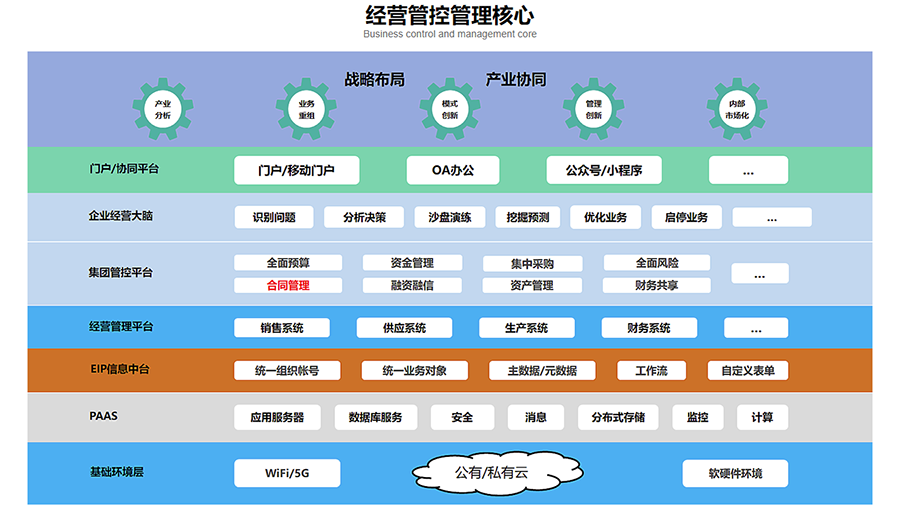This screenshot has height=518, width=900.
Task: Open the 门户/移动门户 box
Action: point(295,170)
